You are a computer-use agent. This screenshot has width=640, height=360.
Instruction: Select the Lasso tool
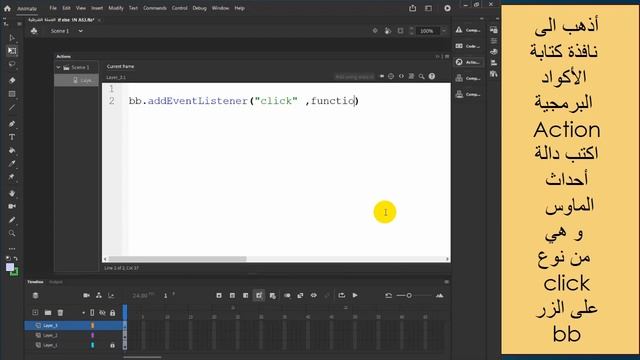click(12, 64)
